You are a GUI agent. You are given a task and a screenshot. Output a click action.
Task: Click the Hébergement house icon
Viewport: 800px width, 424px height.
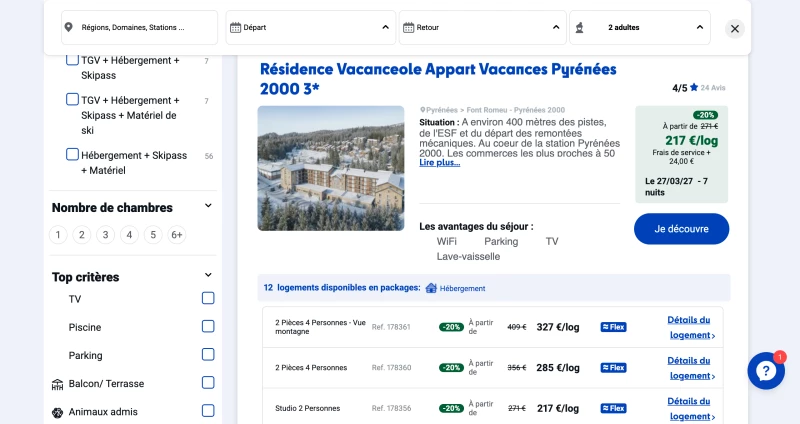click(x=431, y=288)
